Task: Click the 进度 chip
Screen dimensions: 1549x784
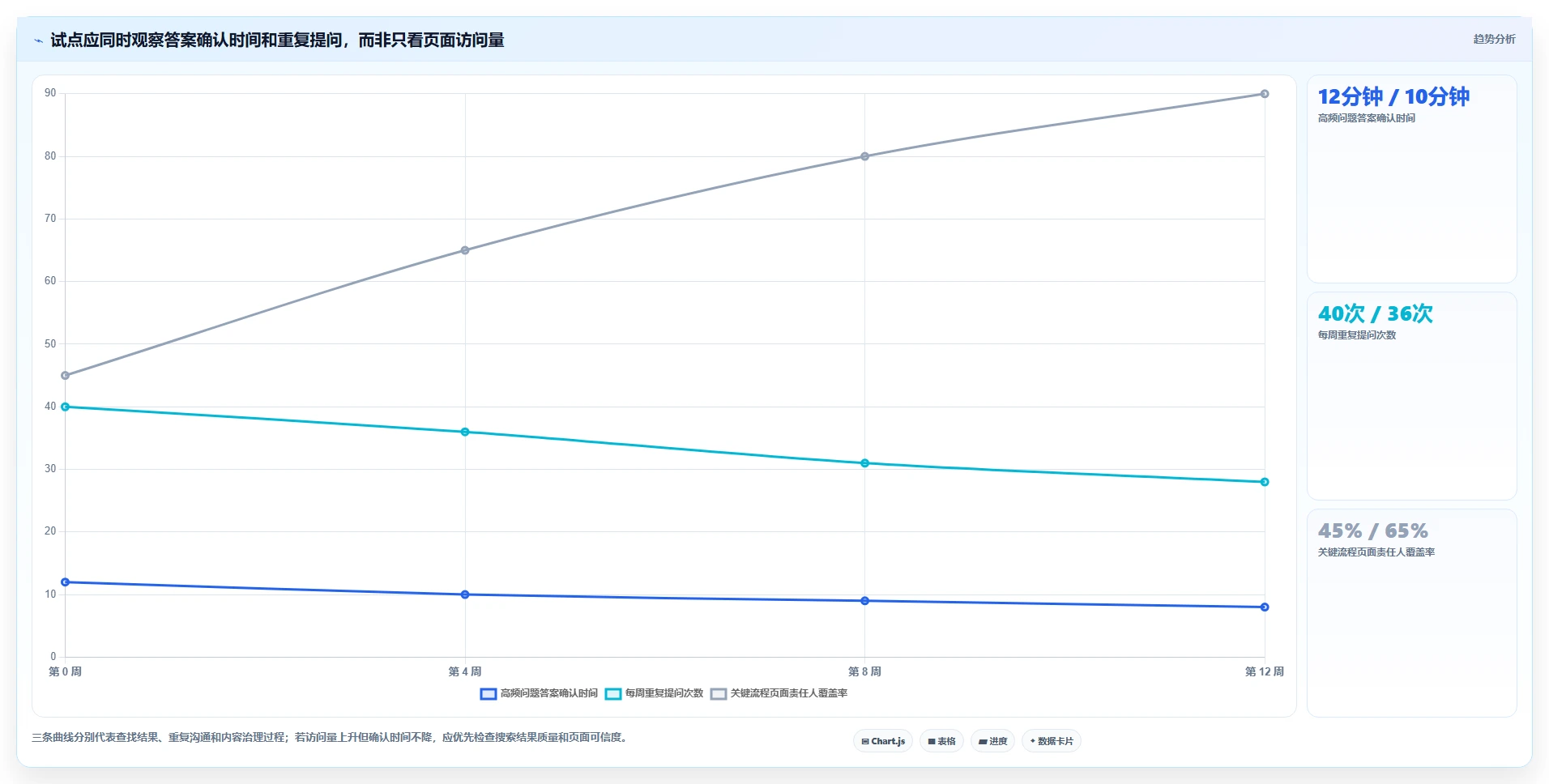Action: coord(992,741)
